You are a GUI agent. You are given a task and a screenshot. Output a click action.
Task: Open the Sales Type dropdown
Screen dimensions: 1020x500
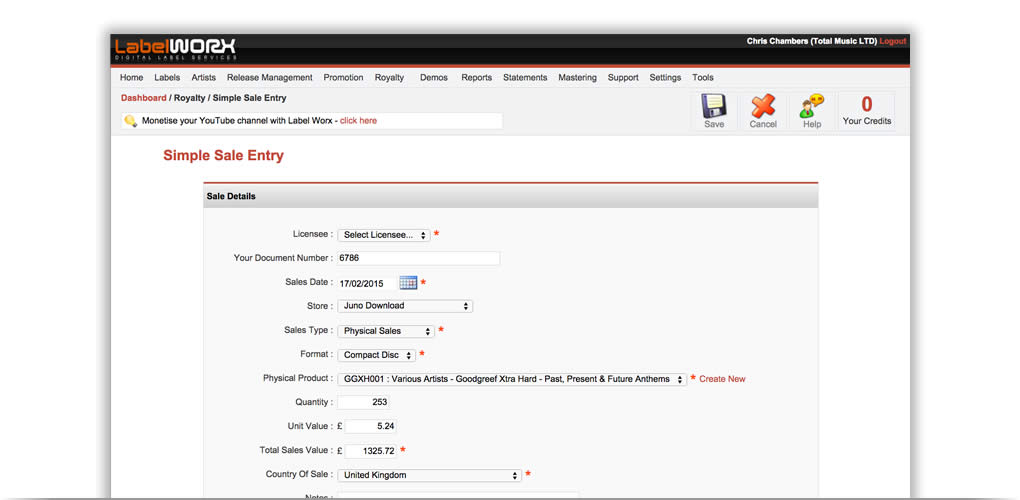pyautogui.click(x=386, y=331)
